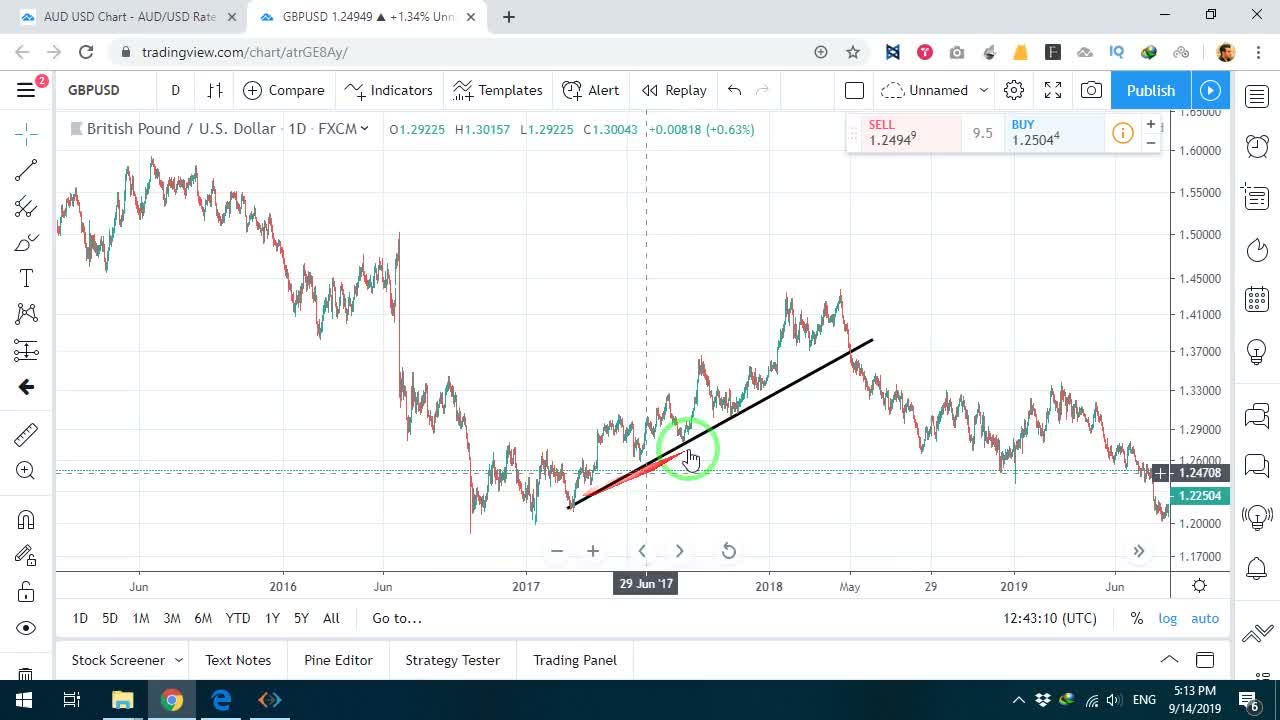The width and height of the screenshot is (1280, 720).
Task: Open the Stock Screener dropdown arrow
Action: (179, 660)
